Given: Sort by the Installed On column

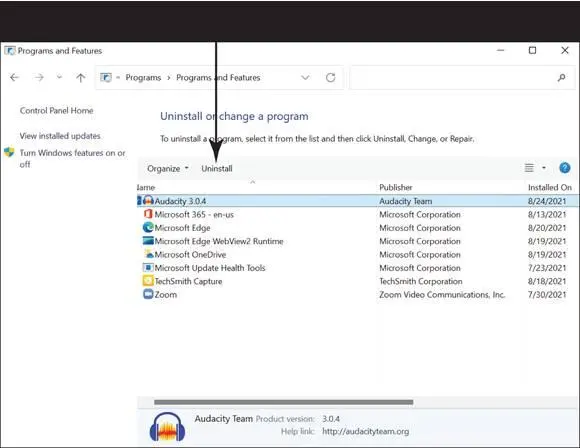Looking at the screenshot, I should (550, 188).
